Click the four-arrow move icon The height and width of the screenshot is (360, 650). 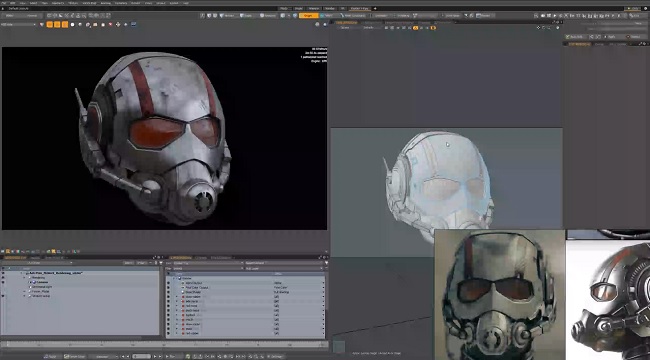pos(118,24)
